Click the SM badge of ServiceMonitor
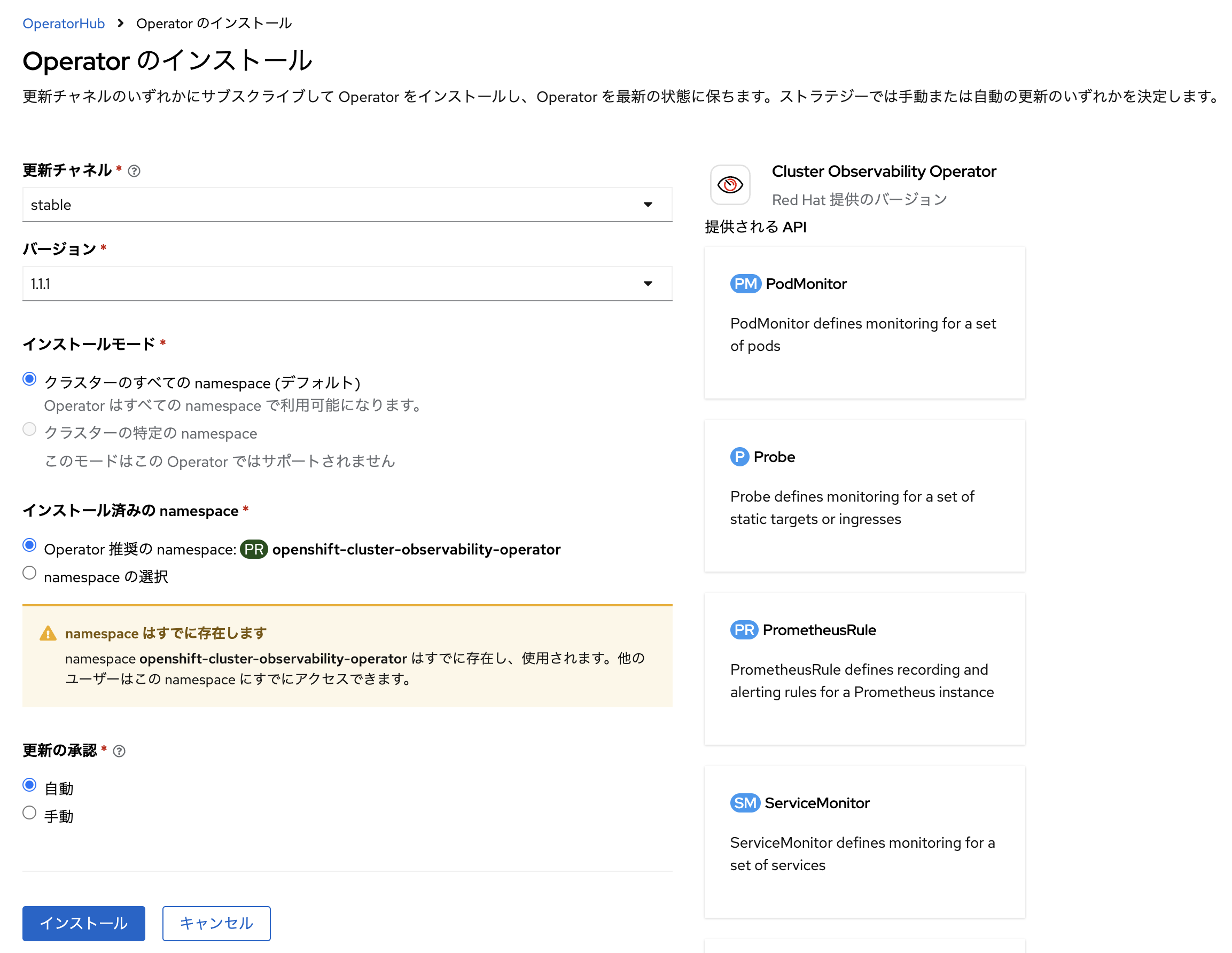 [745, 803]
